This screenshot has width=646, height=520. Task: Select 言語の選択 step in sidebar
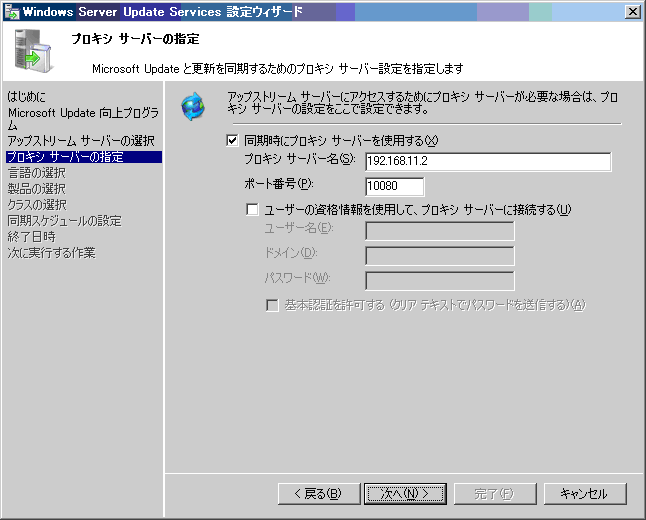click(x=36, y=173)
